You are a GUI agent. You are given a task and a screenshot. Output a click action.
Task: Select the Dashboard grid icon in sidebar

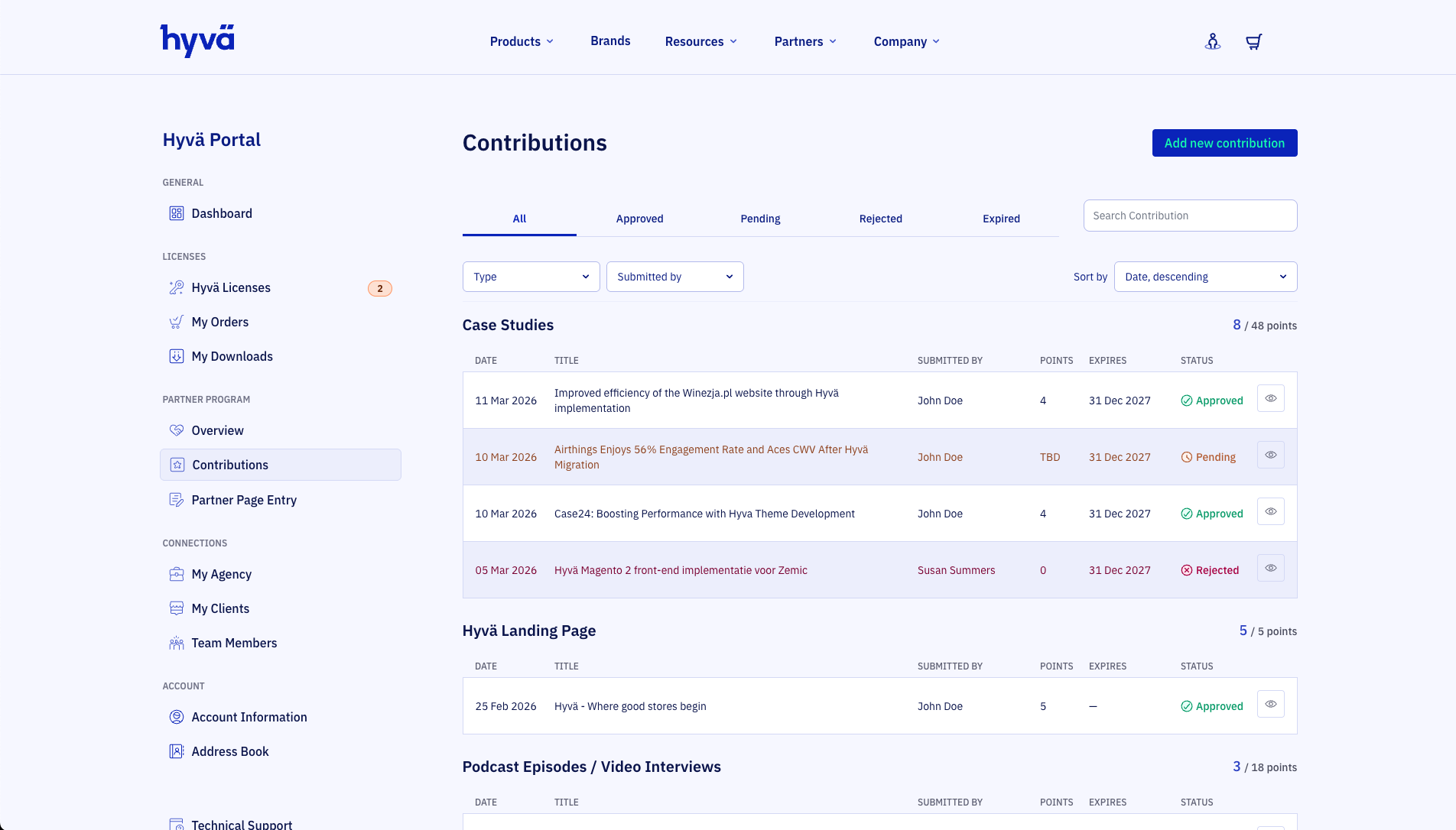pos(177,213)
